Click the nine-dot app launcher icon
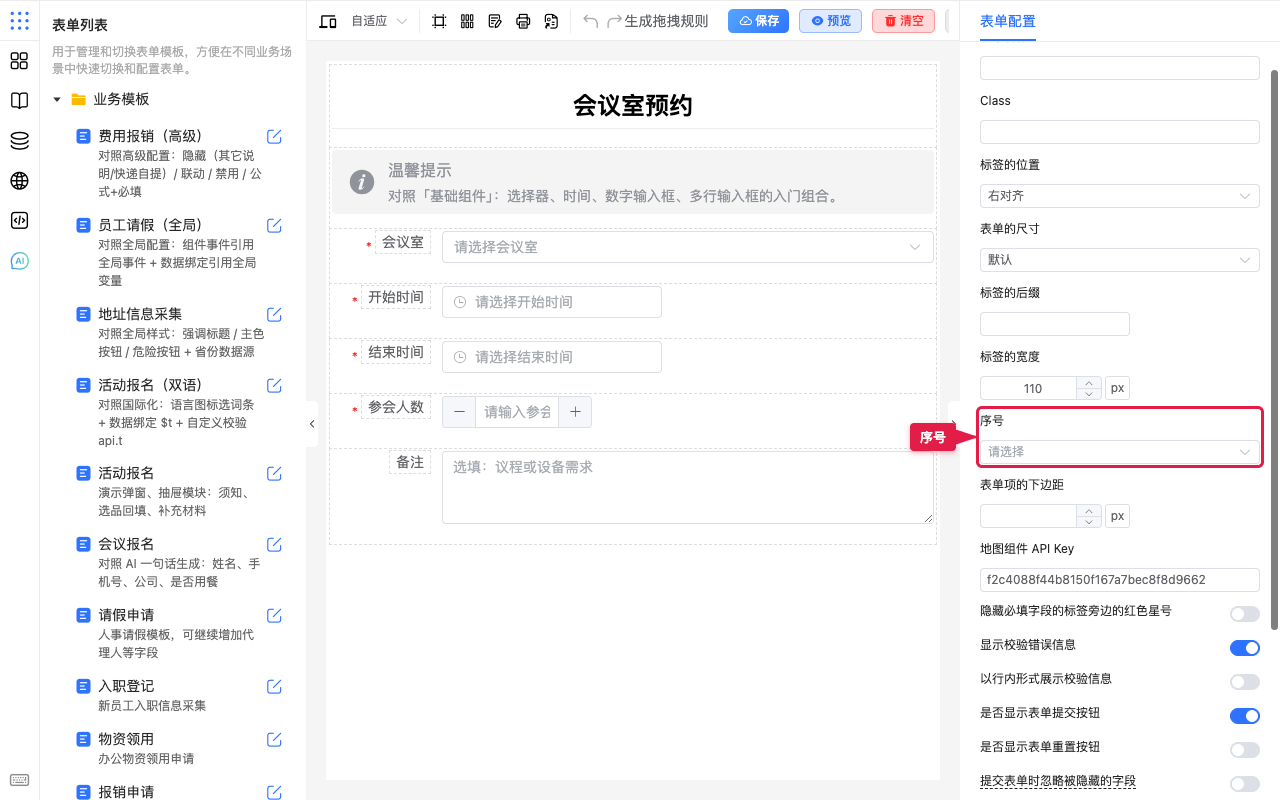Image resolution: width=1280 pixels, height=800 pixels. point(19,21)
